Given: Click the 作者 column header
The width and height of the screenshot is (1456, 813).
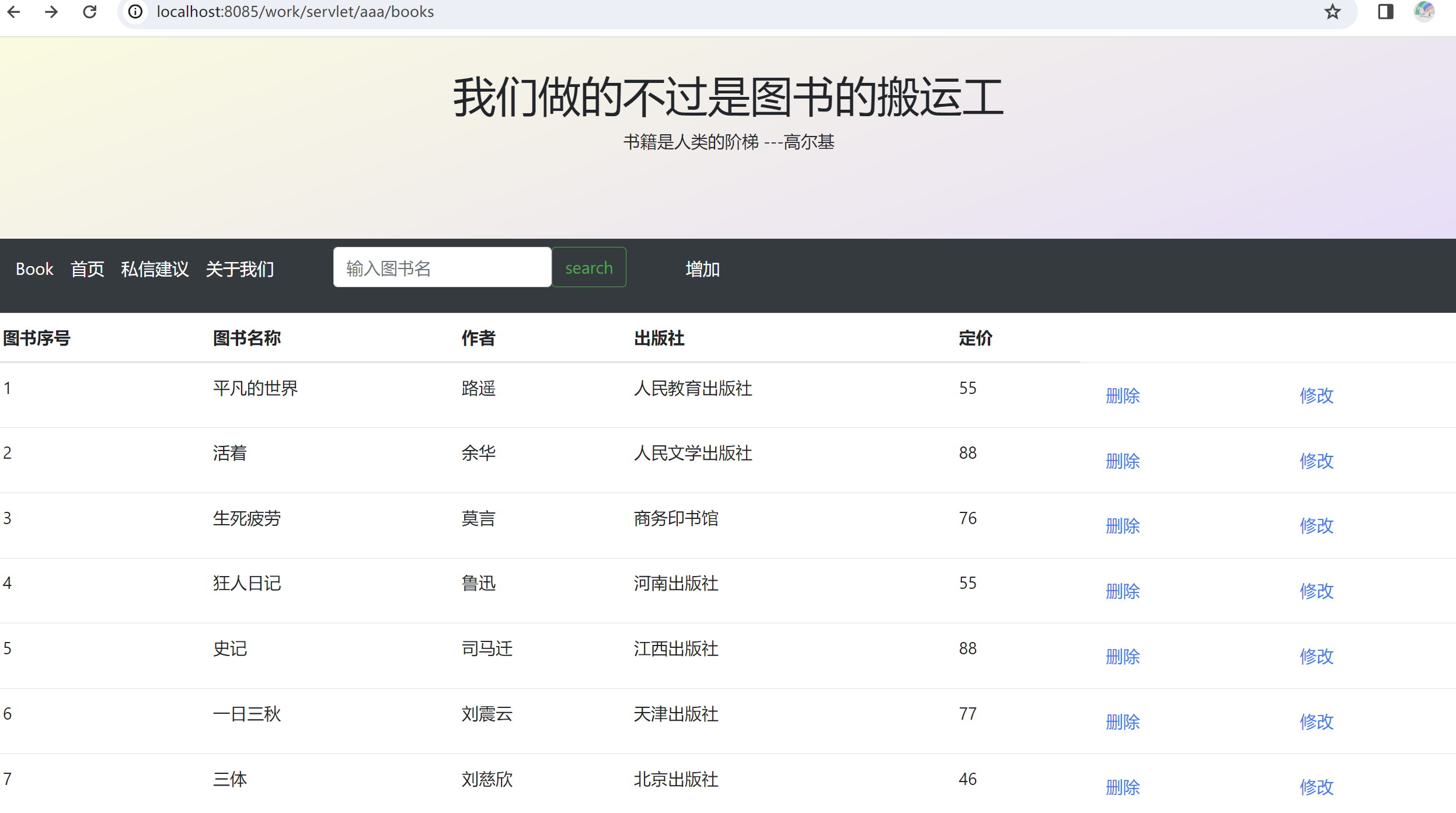Looking at the screenshot, I should (478, 338).
